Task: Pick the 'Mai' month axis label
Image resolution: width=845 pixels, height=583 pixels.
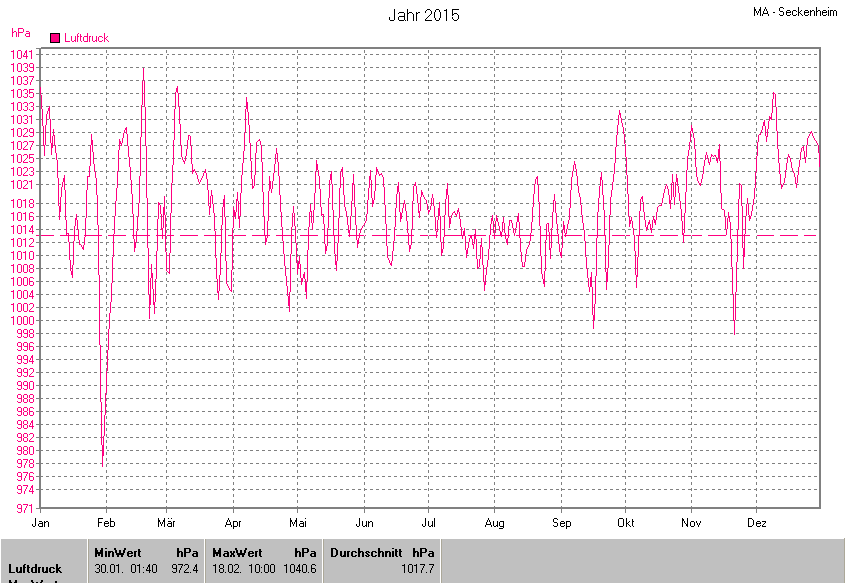Action: click(x=298, y=523)
